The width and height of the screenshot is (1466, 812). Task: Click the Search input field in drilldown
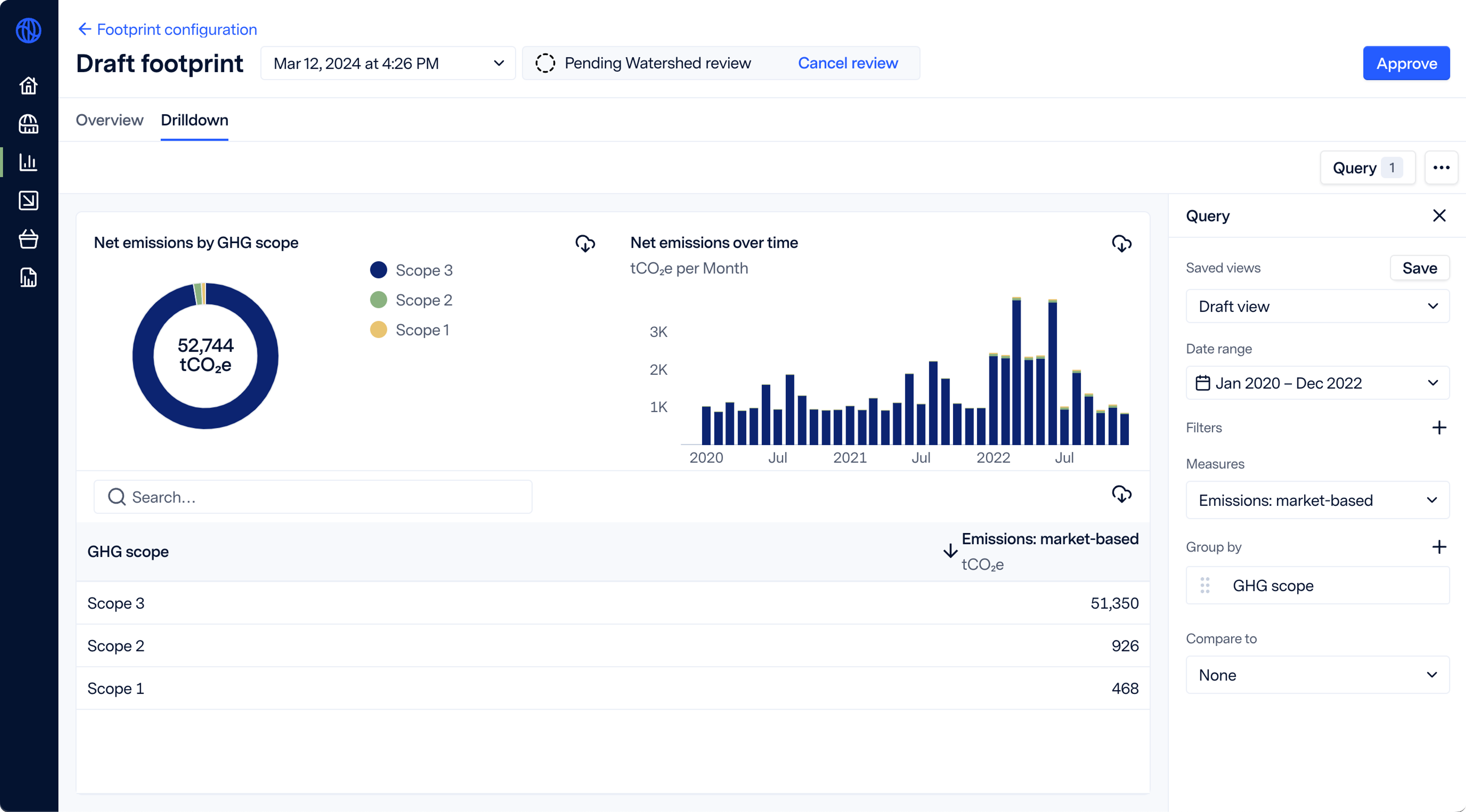tap(313, 497)
